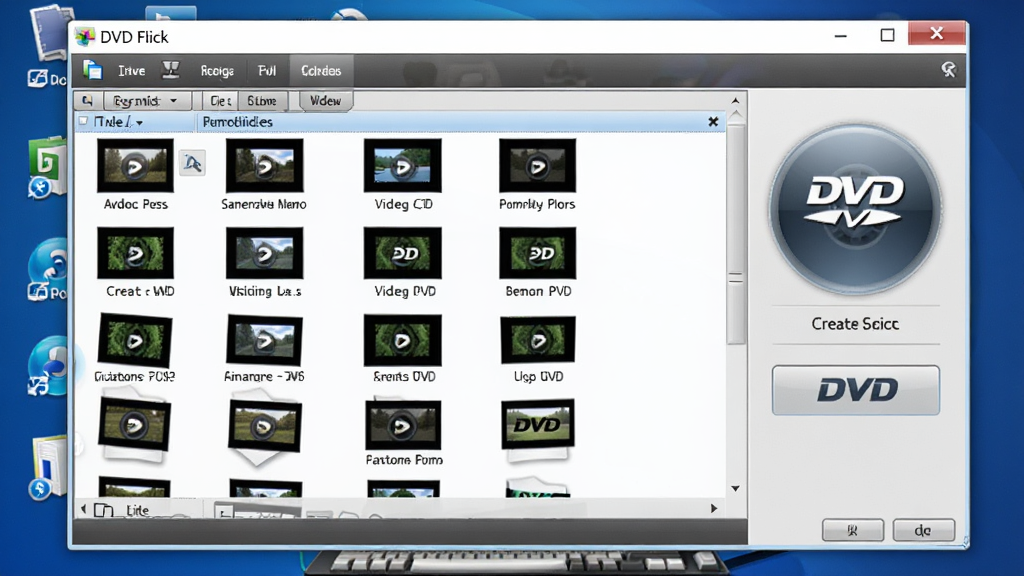The height and width of the screenshot is (576, 1024).
Task: Open the bottom-left desktop folder icon
Action: tap(48, 467)
